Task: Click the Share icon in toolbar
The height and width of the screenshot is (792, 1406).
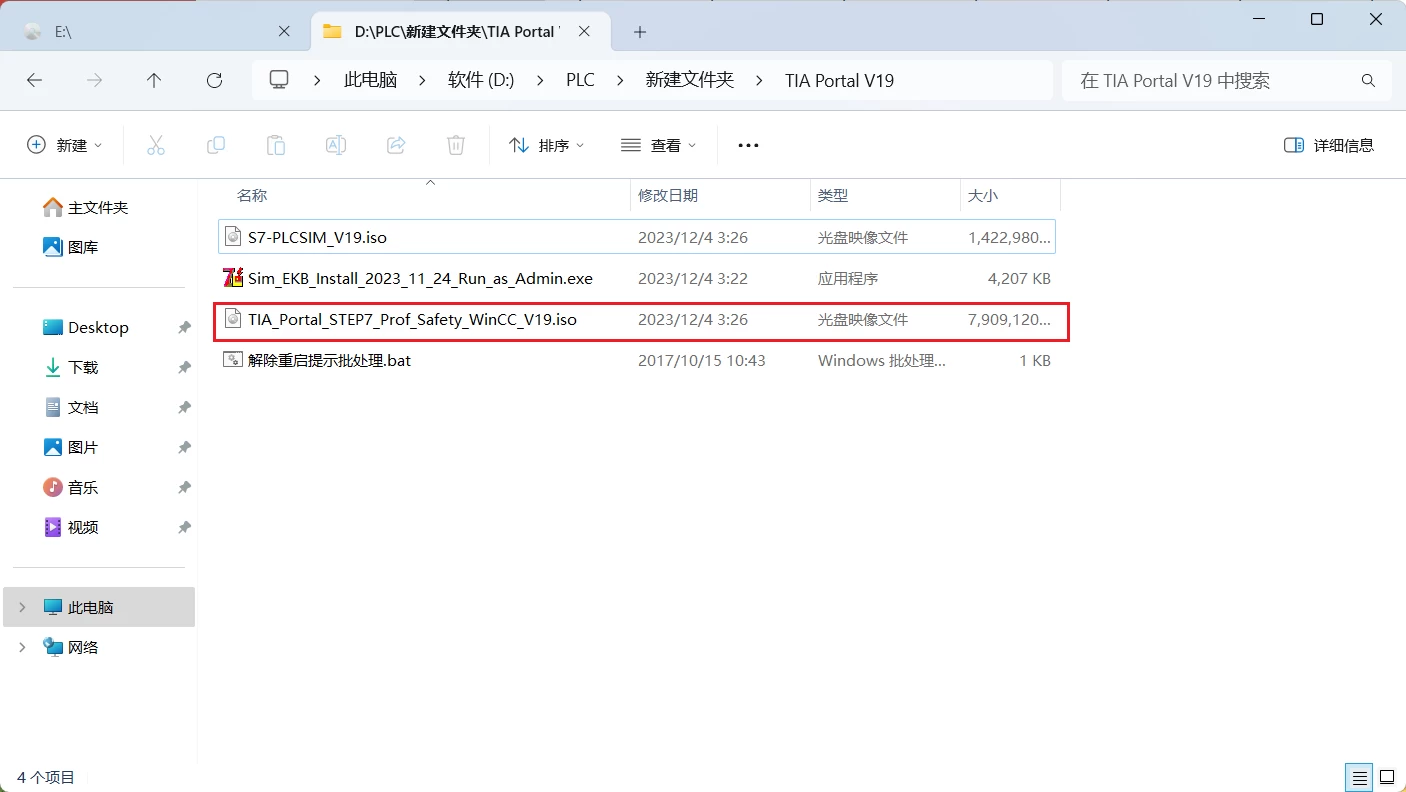Action: coord(396,145)
